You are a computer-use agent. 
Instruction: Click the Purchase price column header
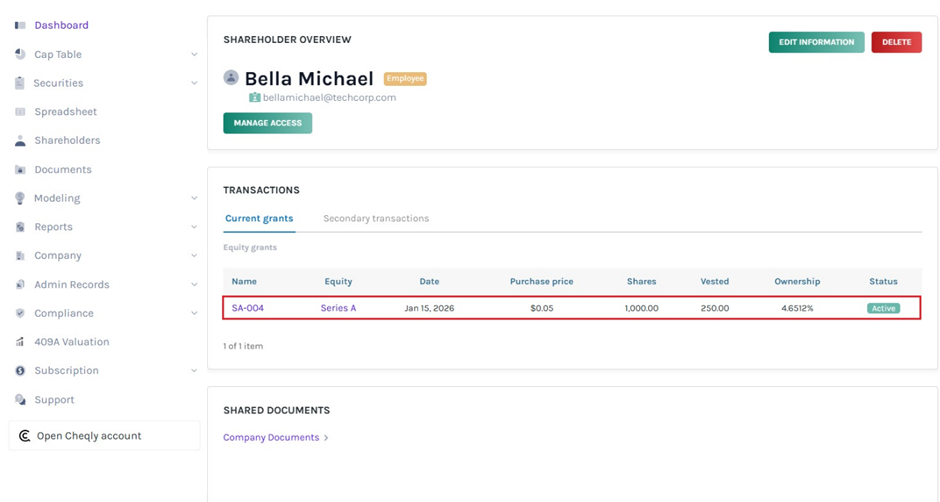click(x=541, y=281)
